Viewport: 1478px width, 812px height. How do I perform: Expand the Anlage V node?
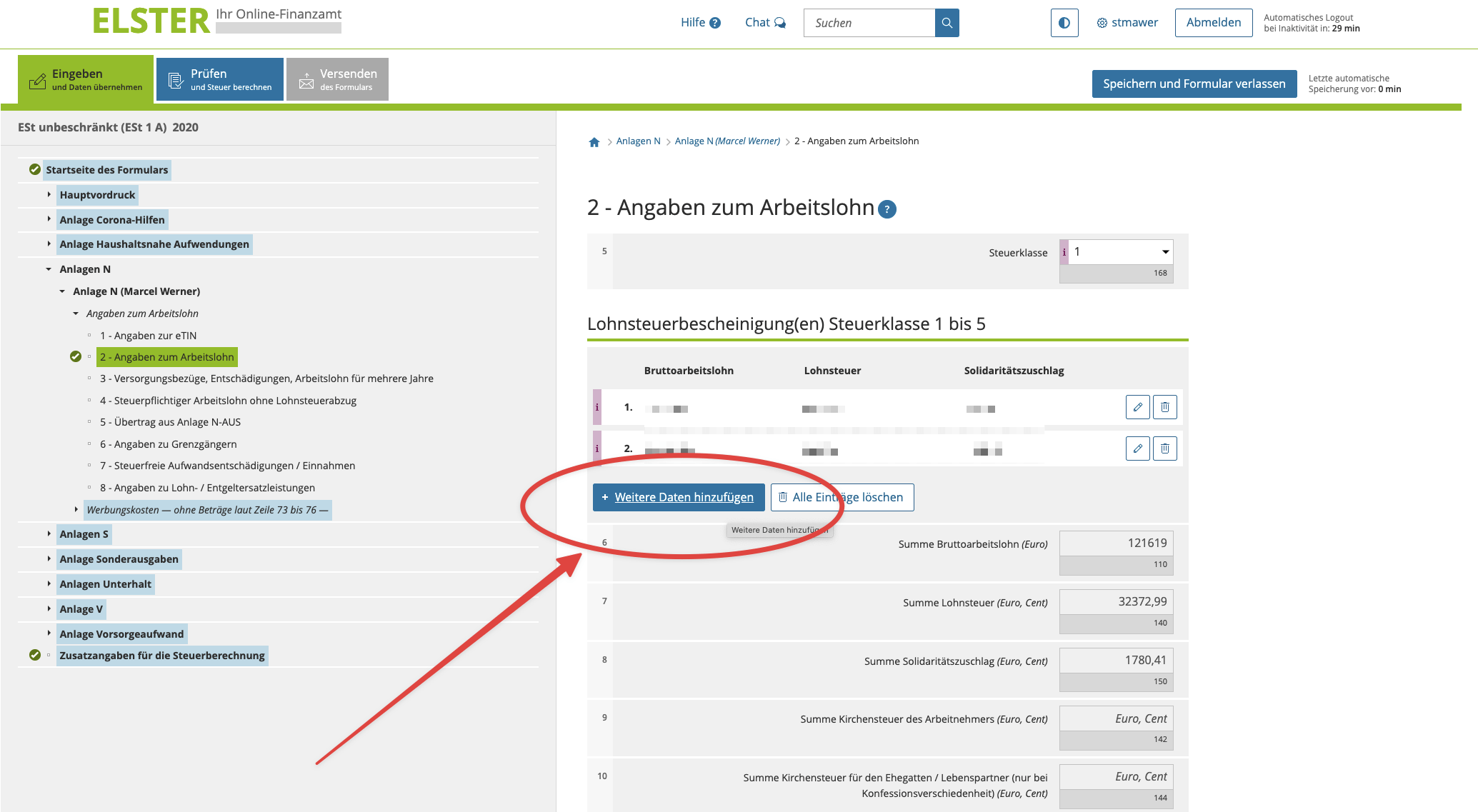49,608
